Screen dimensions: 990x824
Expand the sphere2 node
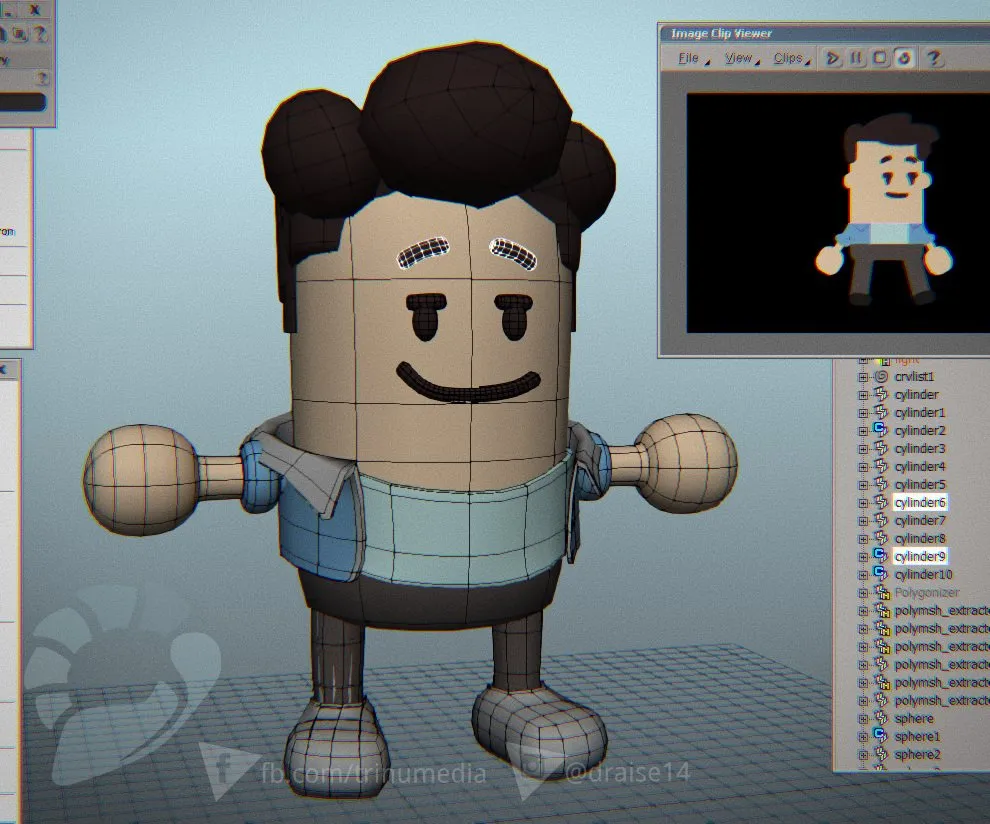pos(864,755)
